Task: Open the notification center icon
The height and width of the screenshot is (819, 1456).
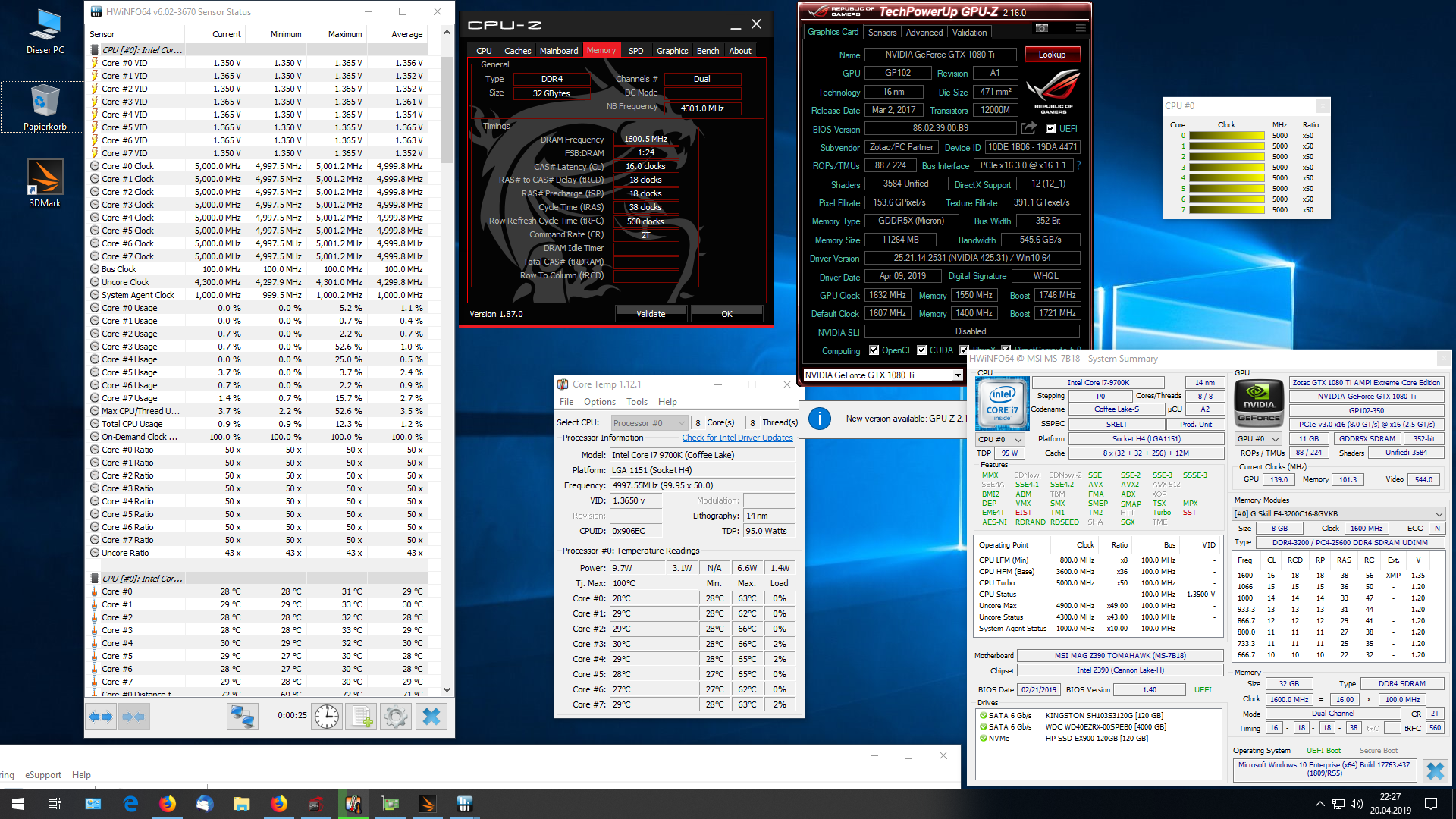Action: coord(1431,804)
